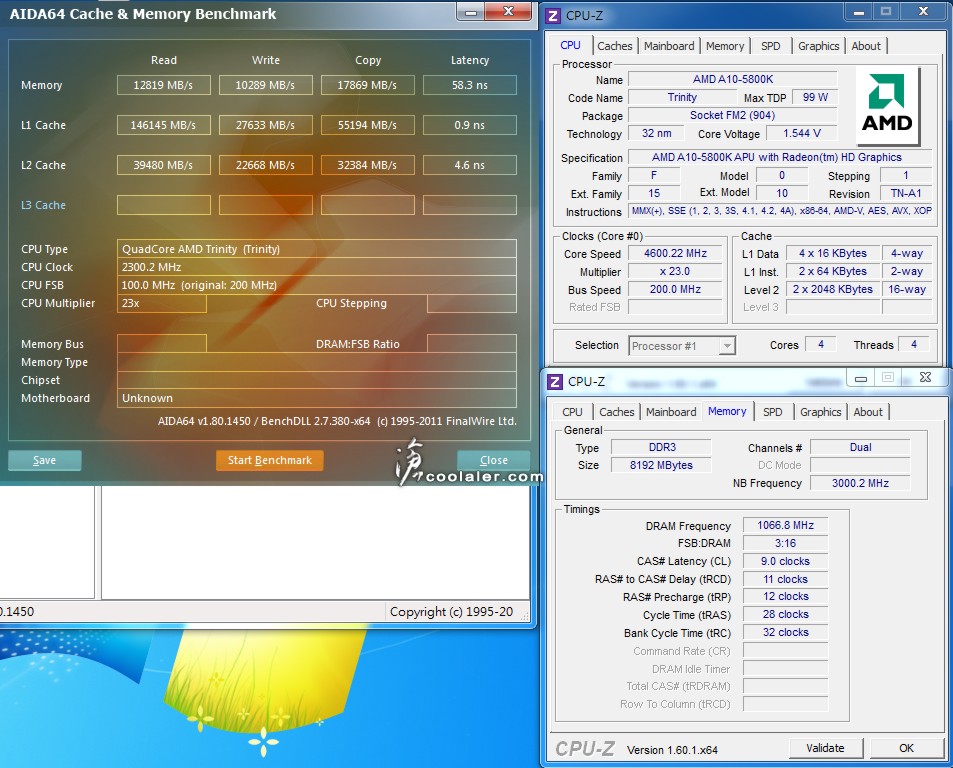Click the Name field AMD A10-5800K
This screenshot has width=953, height=768.
732,79
